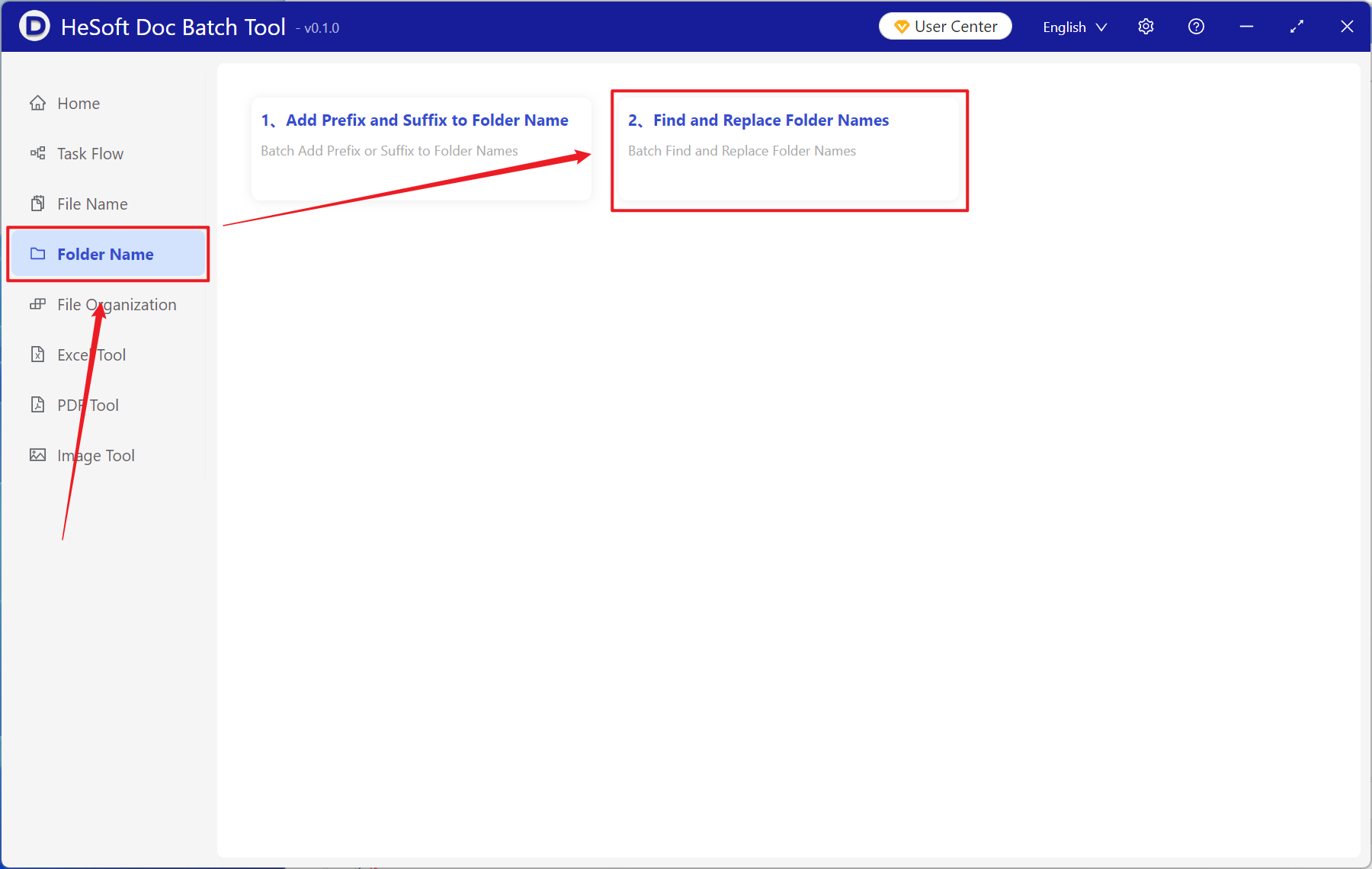This screenshot has width=1372, height=869.
Task: Open Find and Replace Folder Names
Action: 789,149
